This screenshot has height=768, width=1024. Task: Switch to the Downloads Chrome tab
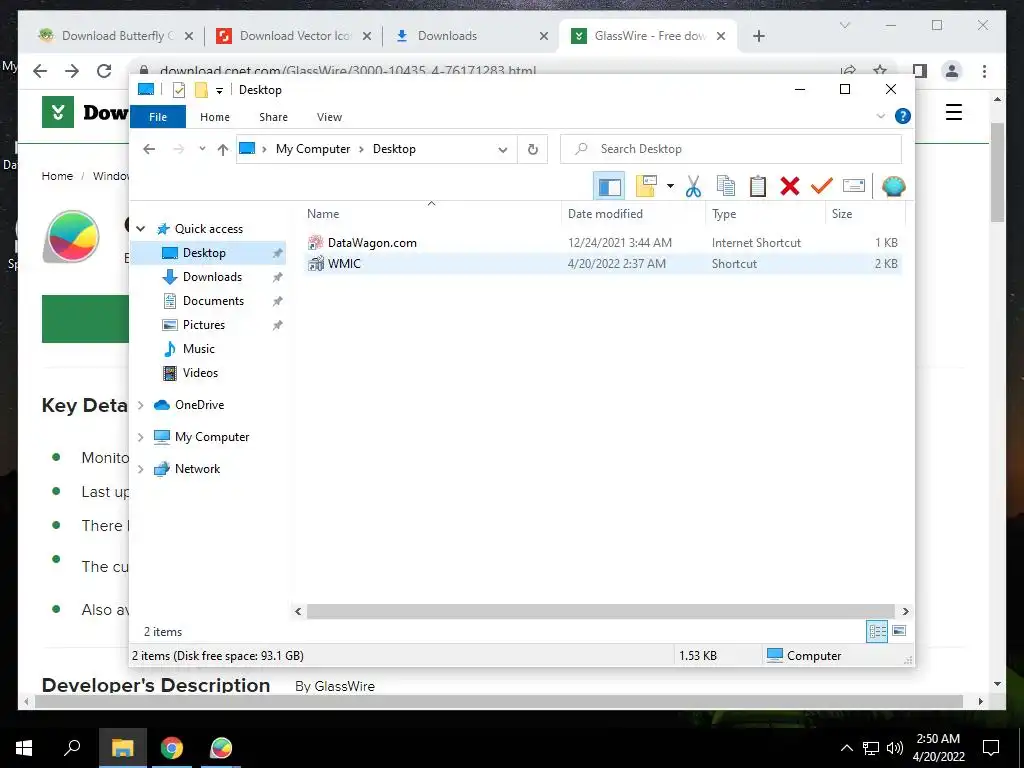470,36
